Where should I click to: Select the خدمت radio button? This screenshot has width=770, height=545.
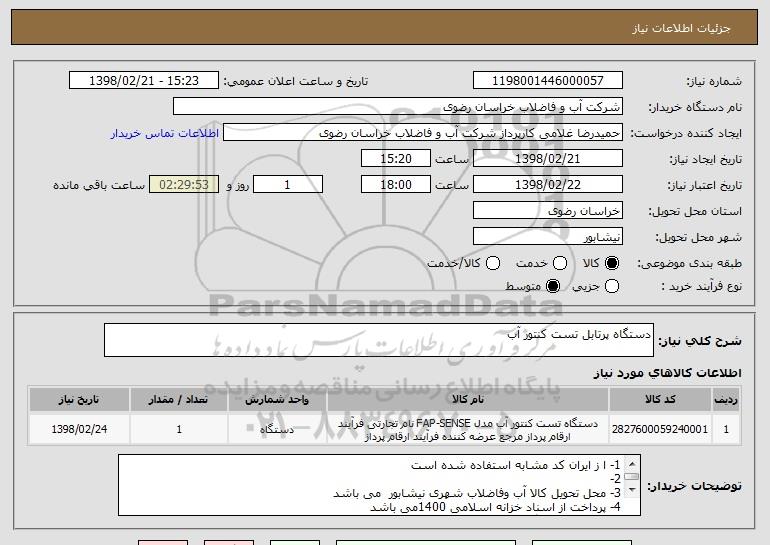[x=560, y=263]
